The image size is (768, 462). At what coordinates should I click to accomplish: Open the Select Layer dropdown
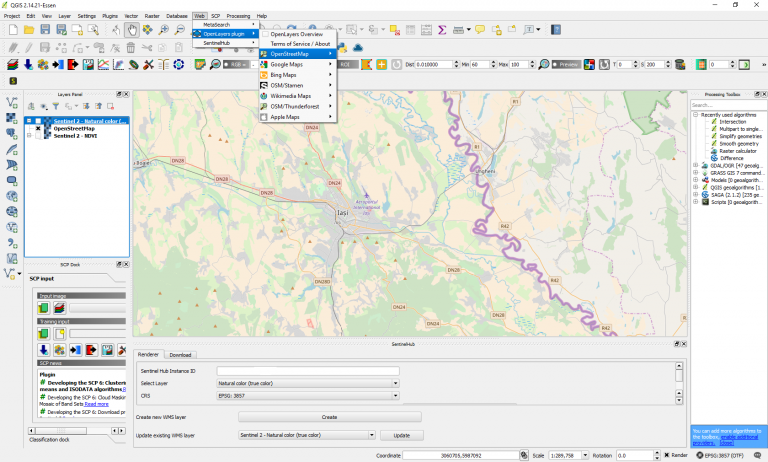point(308,383)
